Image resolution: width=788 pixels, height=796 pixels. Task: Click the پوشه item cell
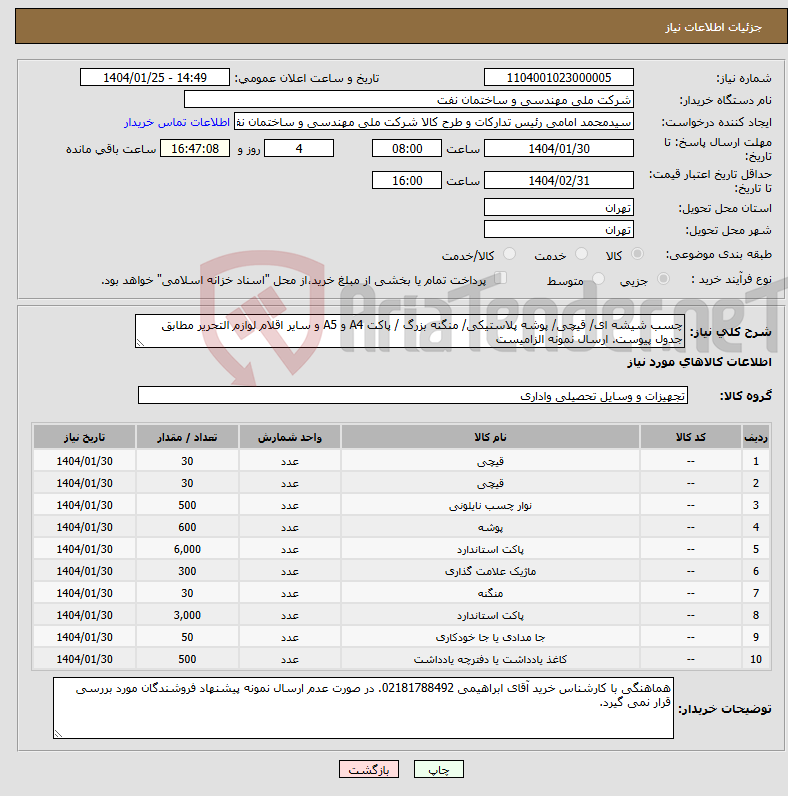490,527
